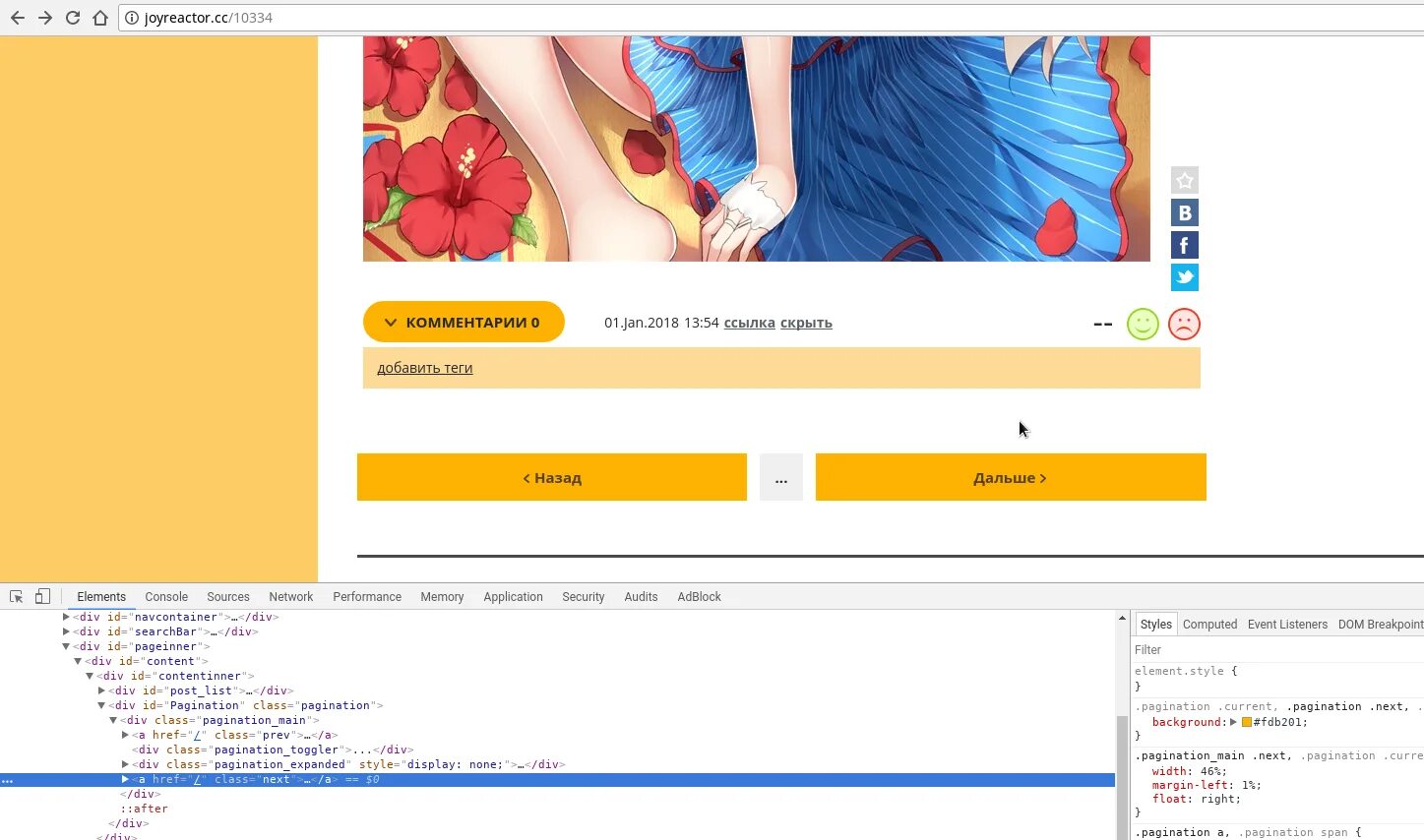Click the float: right style value
This screenshot has height=840, width=1424.
coord(1216,799)
